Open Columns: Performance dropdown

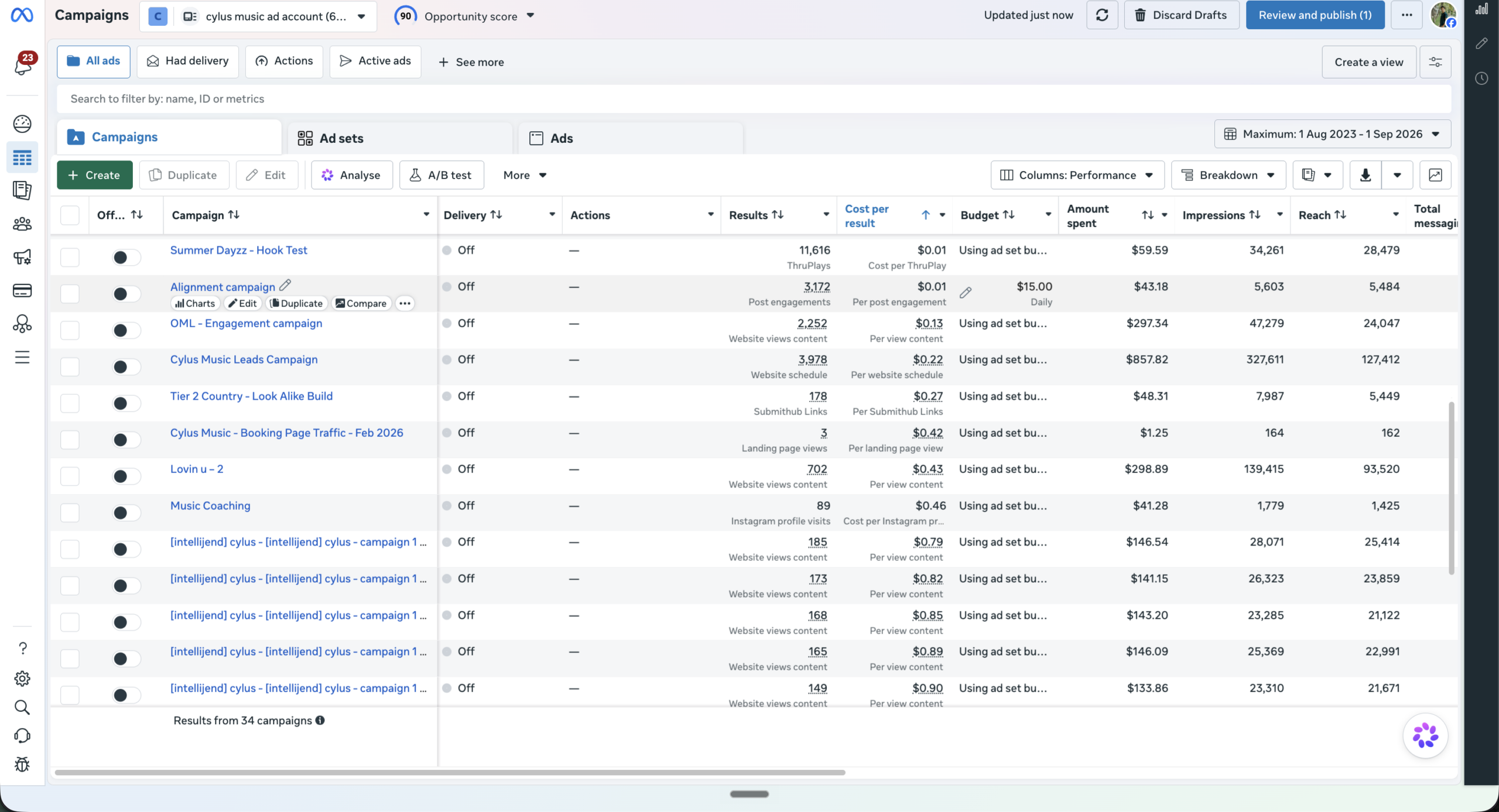tap(1077, 175)
